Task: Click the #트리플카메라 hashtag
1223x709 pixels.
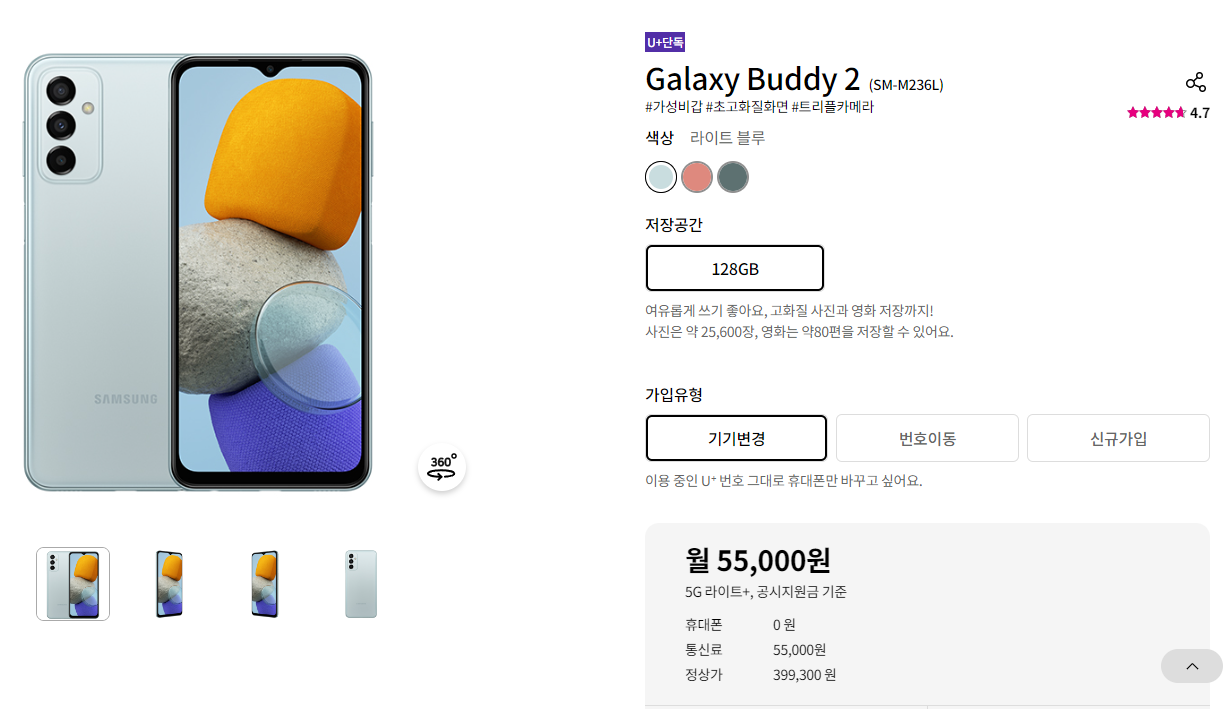Action: (832, 107)
